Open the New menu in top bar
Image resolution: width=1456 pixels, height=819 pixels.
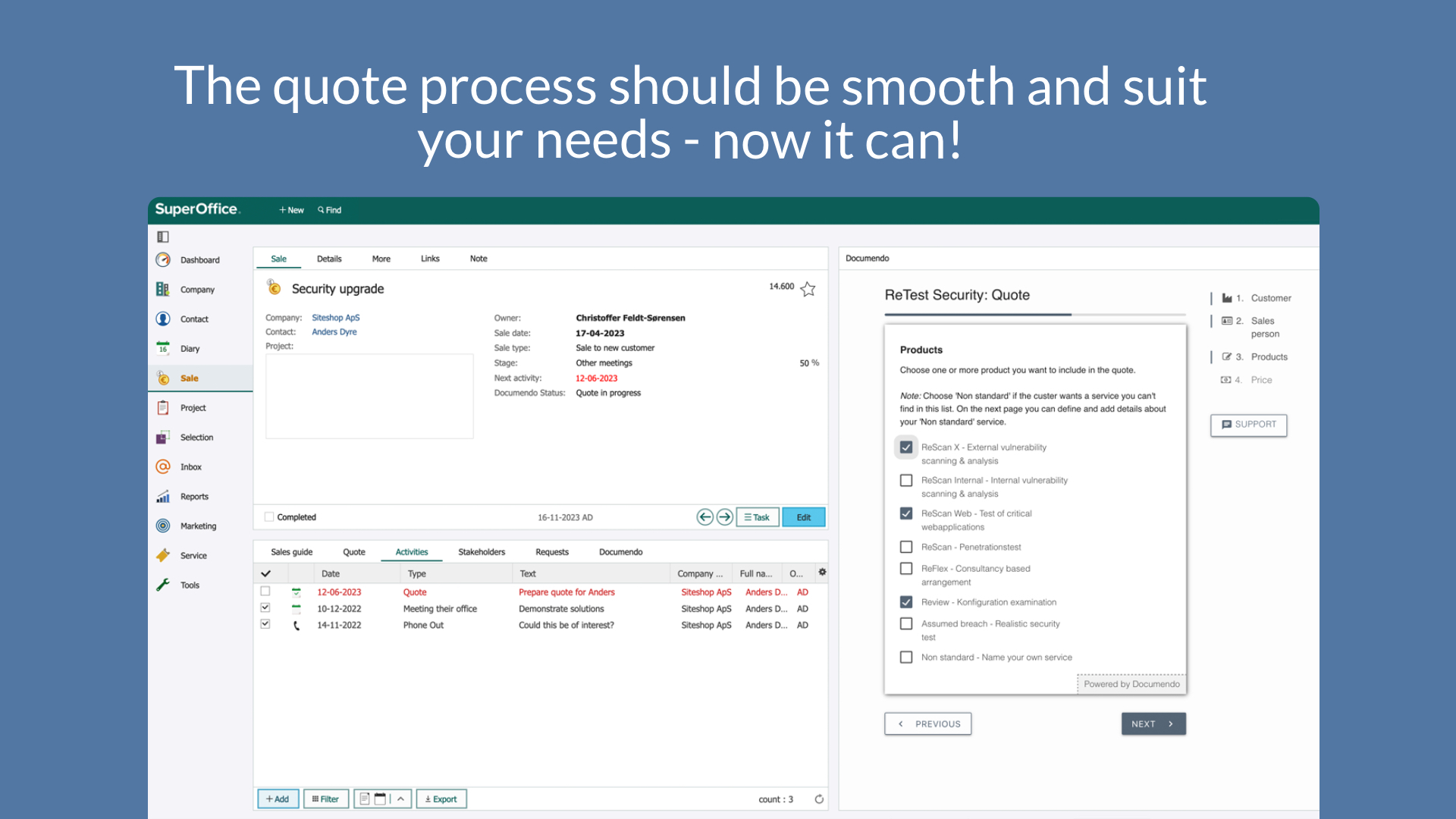click(291, 210)
